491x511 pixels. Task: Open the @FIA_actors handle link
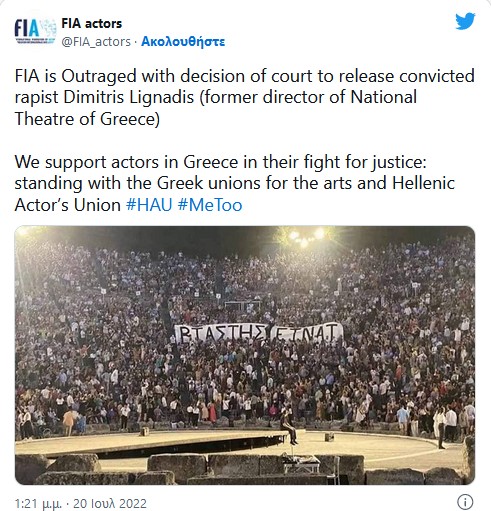click(96, 42)
